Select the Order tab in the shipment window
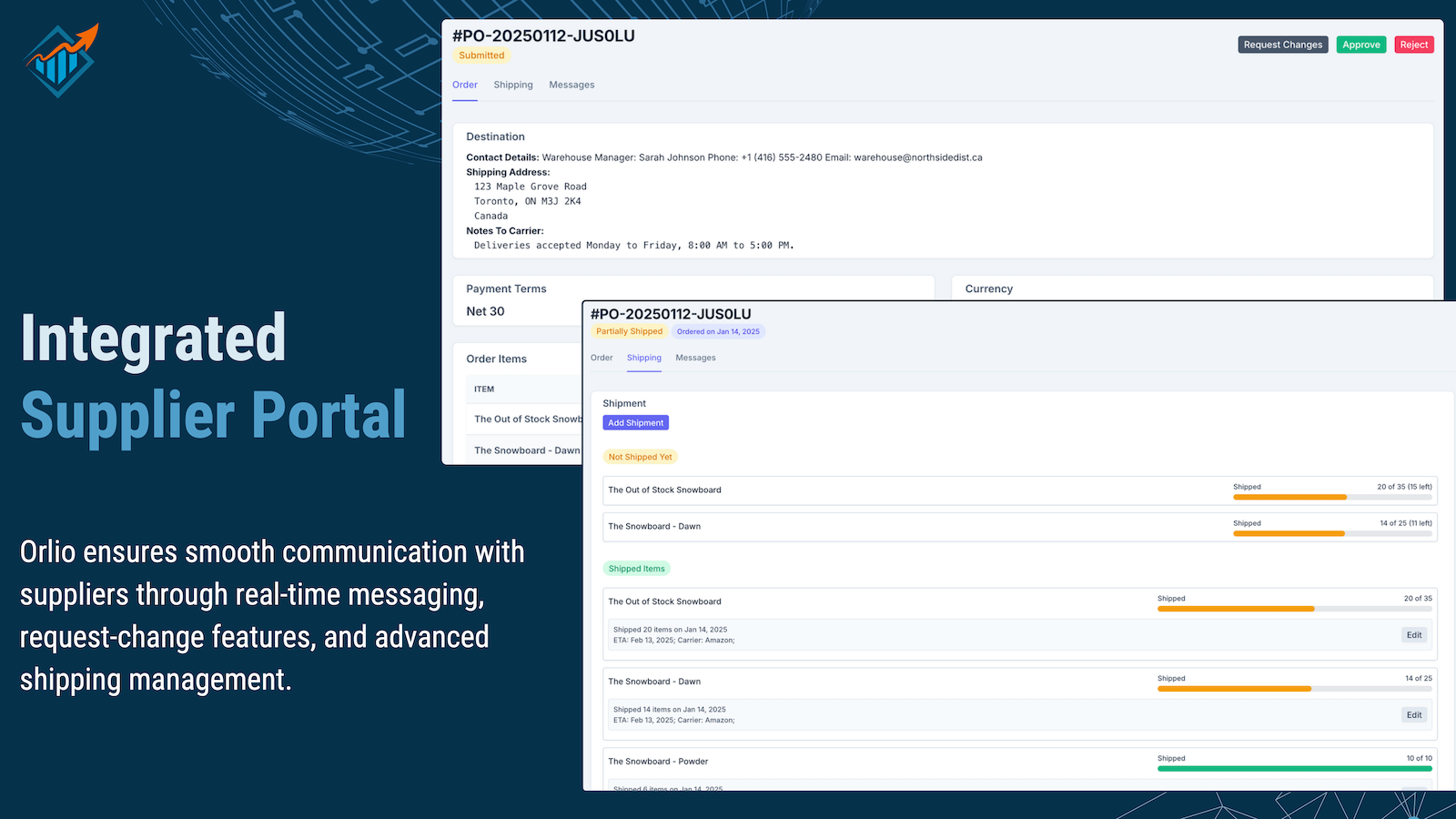 [602, 358]
